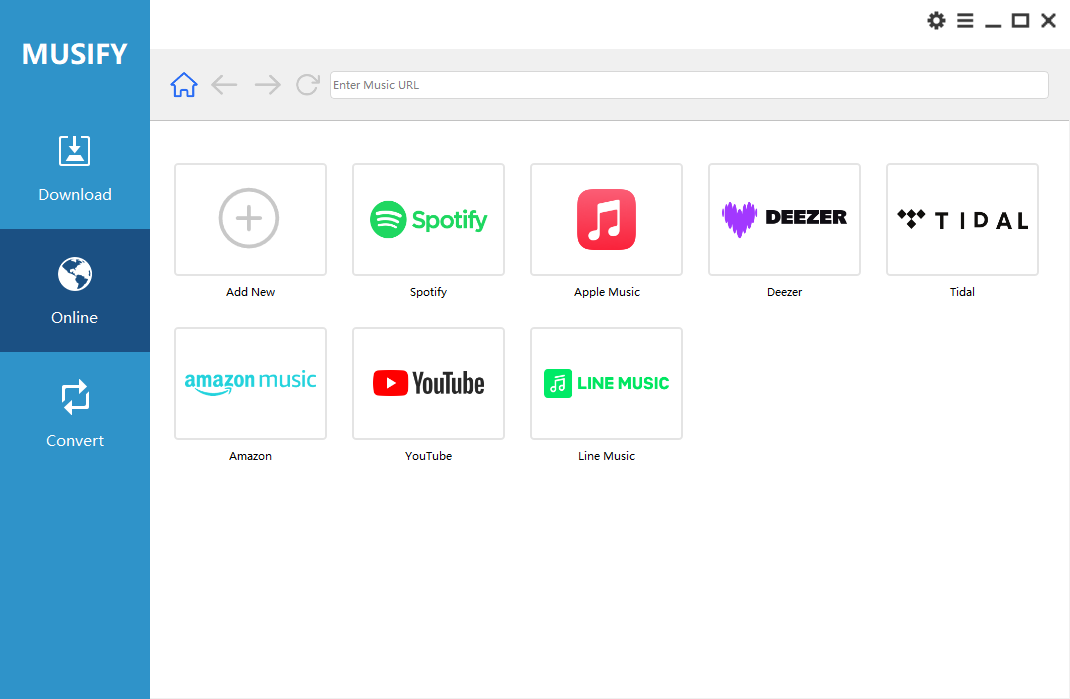Viewport: 1070px width, 699px height.
Task: Open the Tidal tile
Action: tap(962, 219)
